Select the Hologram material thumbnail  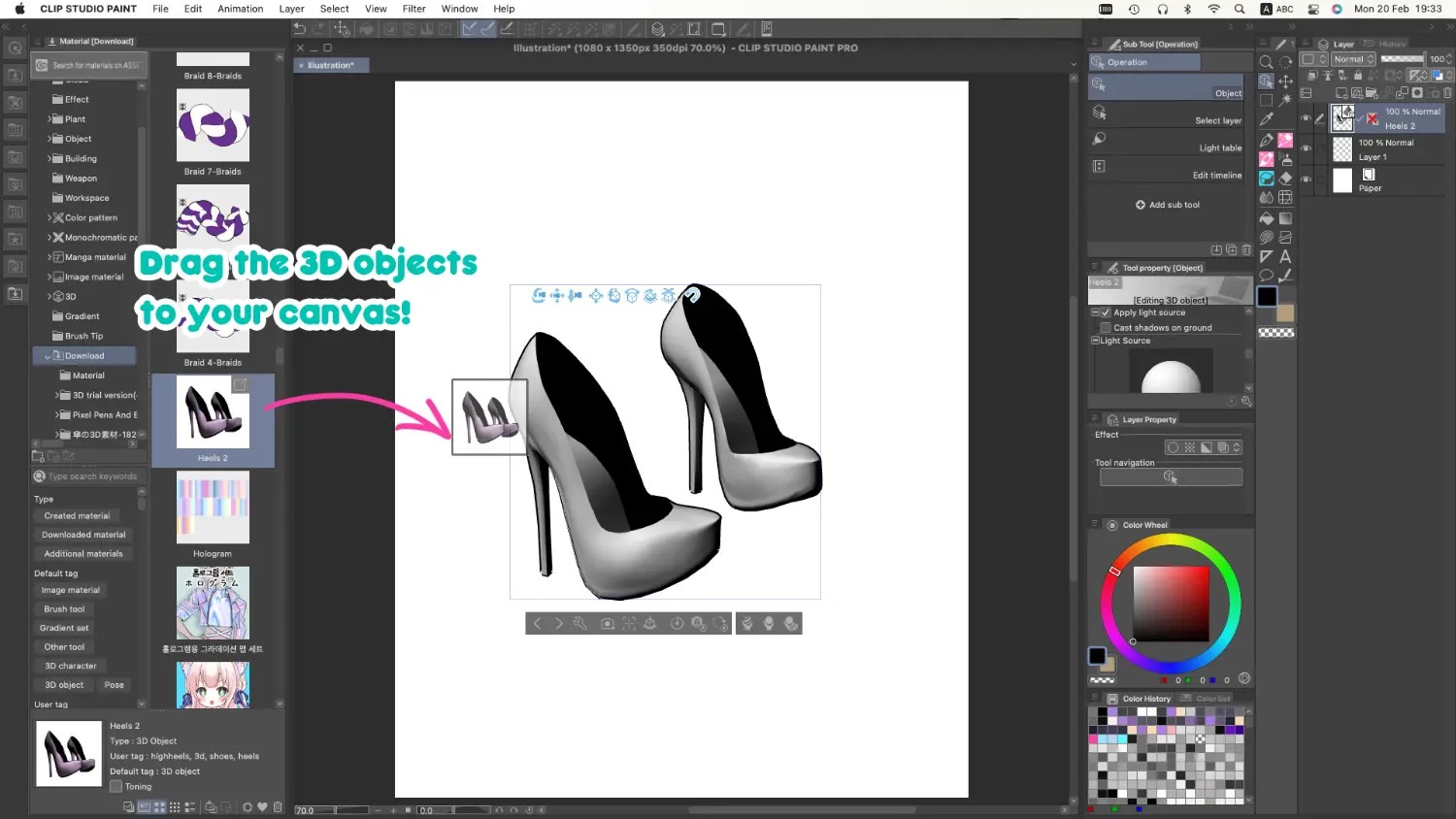213,507
